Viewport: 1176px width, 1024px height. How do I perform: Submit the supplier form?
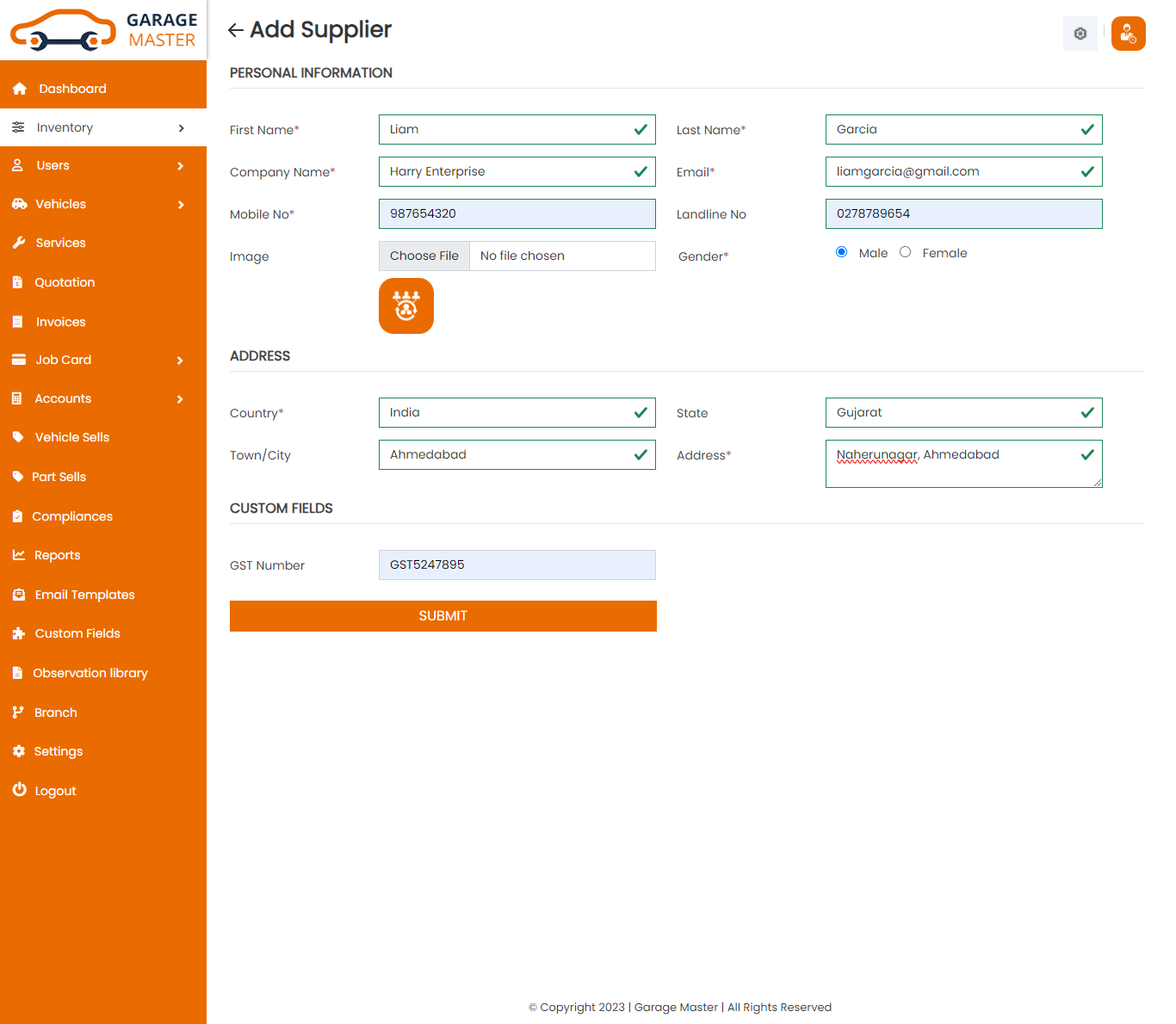tap(443, 616)
